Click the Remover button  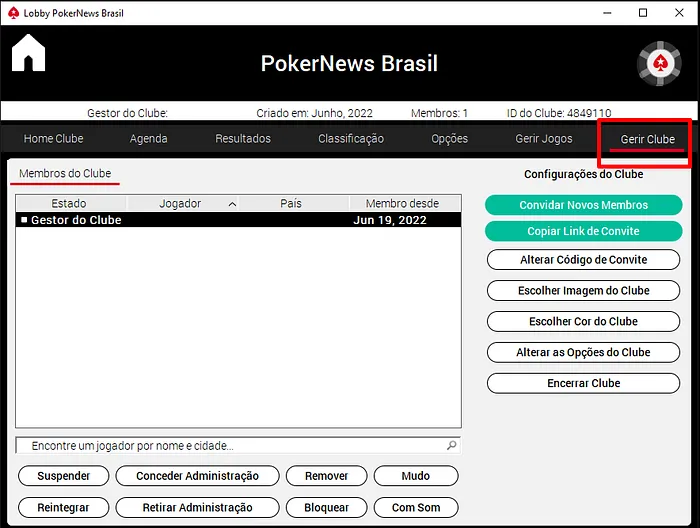326,476
